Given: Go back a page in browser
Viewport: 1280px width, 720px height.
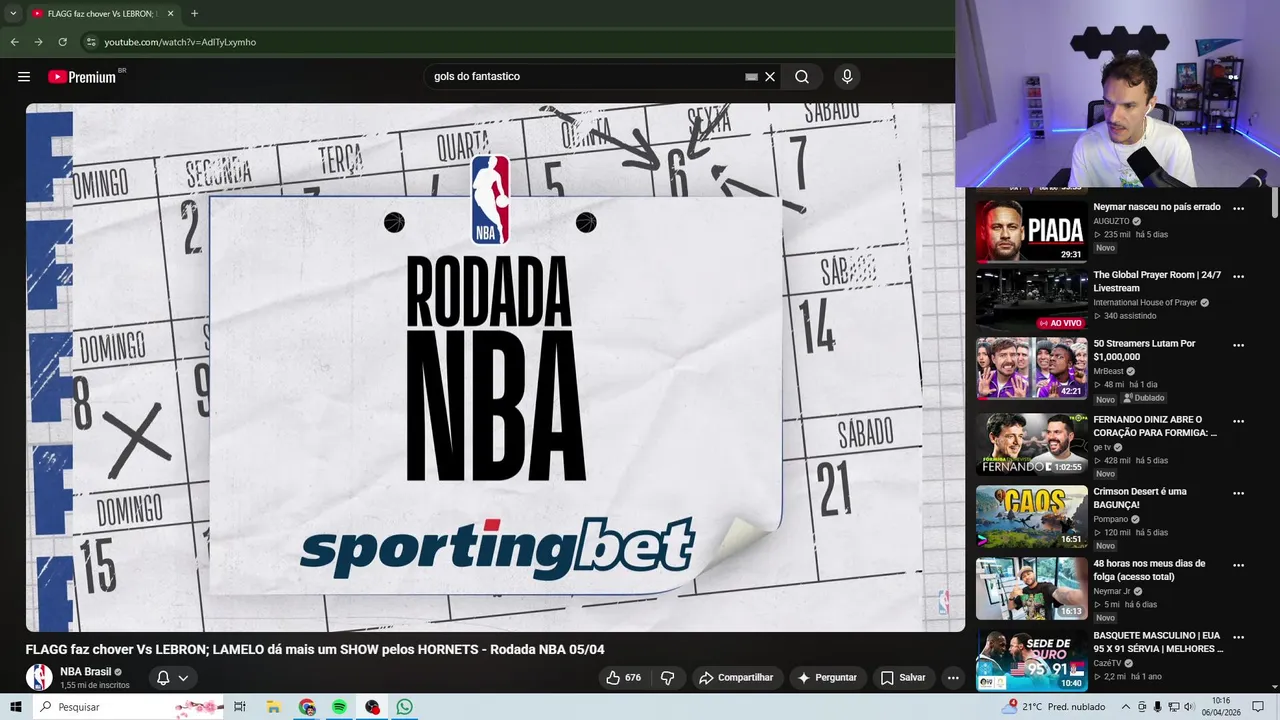Looking at the screenshot, I should pyautogui.click(x=14, y=42).
